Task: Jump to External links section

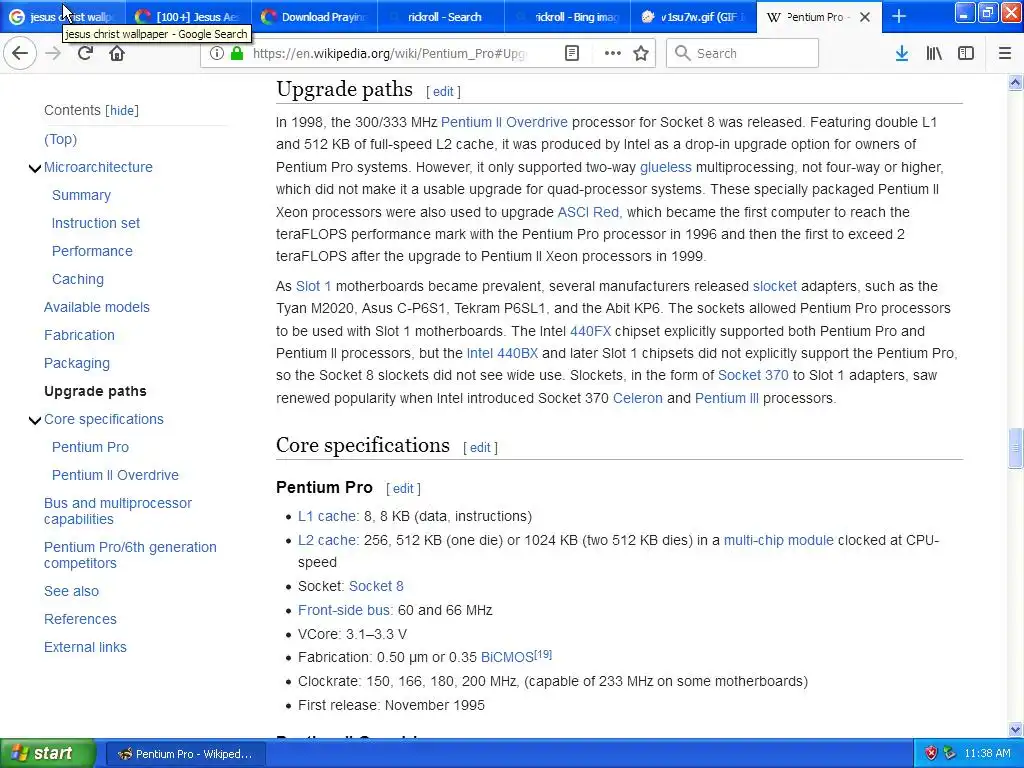Action: [x=85, y=648]
